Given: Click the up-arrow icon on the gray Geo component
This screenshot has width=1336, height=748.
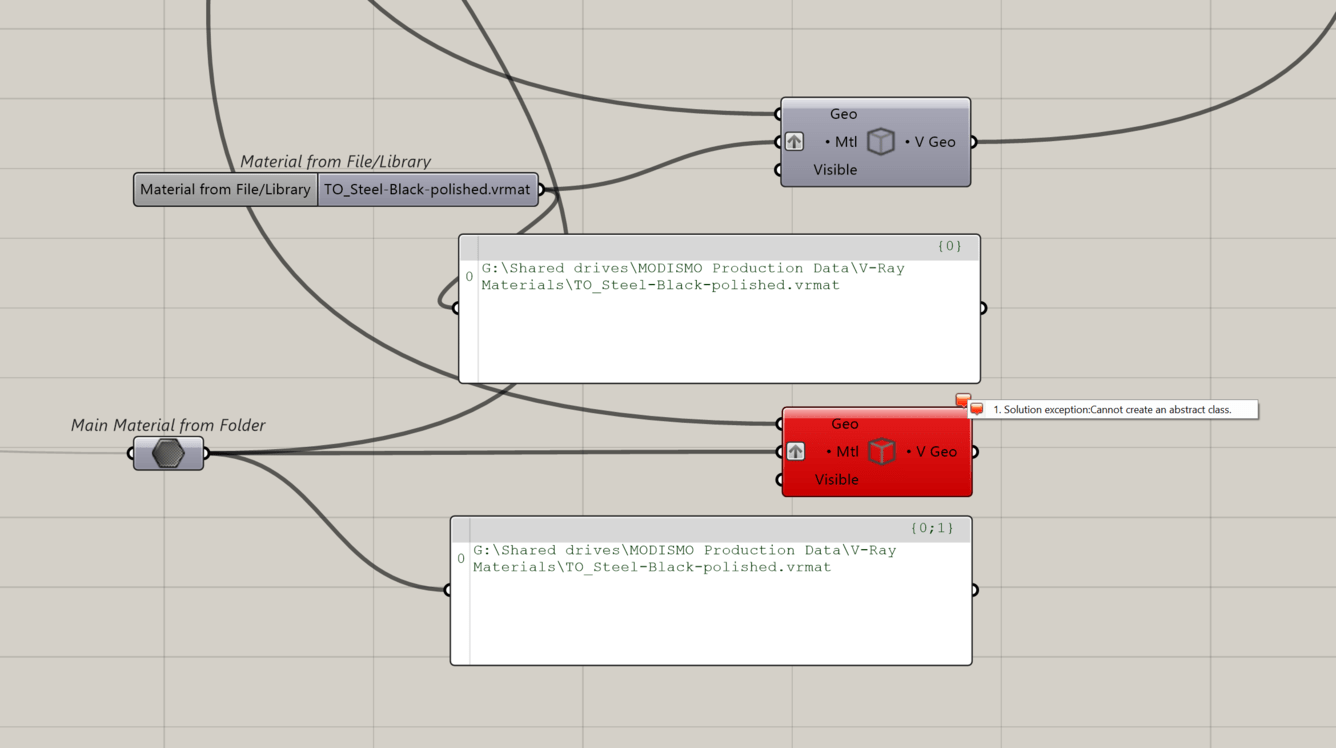Looking at the screenshot, I should (x=793, y=141).
